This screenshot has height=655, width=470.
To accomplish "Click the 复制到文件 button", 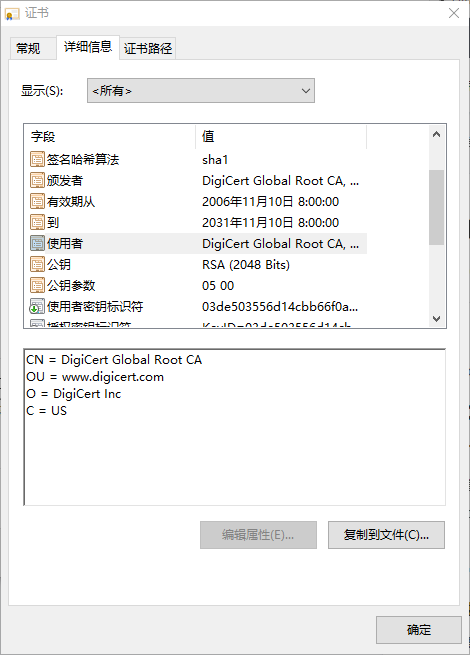I will click(x=386, y=535).
